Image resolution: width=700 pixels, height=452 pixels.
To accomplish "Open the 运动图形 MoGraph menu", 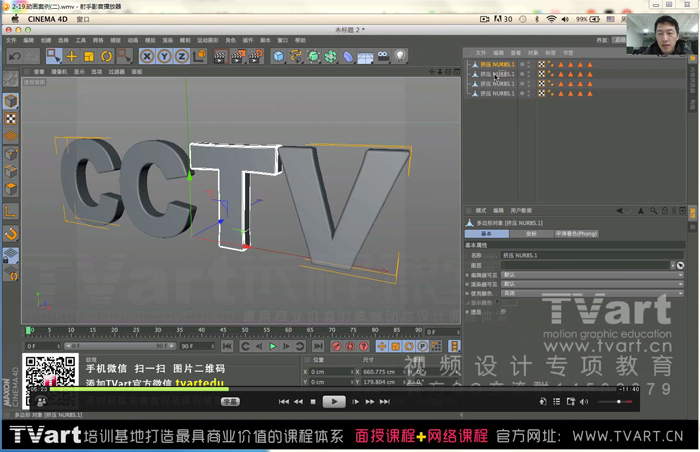I will coord(208,40).
